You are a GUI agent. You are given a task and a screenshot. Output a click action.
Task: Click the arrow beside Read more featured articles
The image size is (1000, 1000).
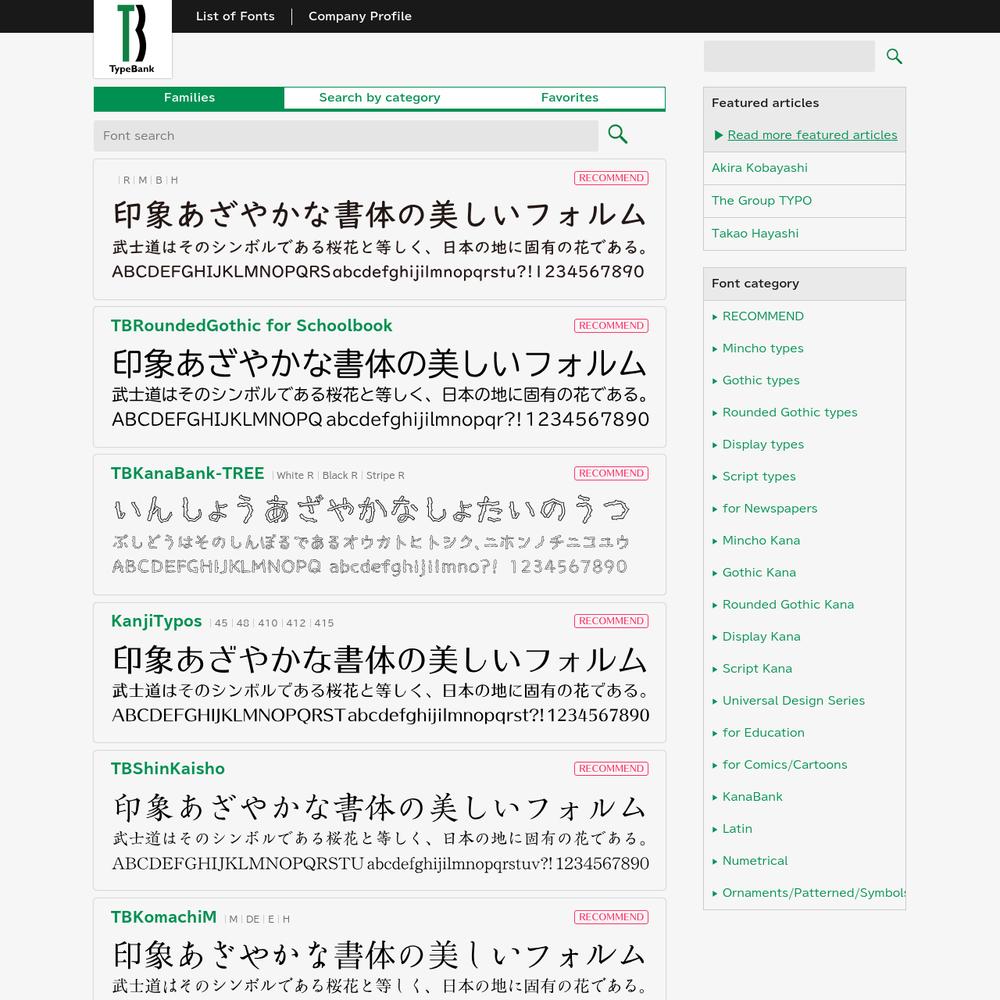(x=719, y=135)
